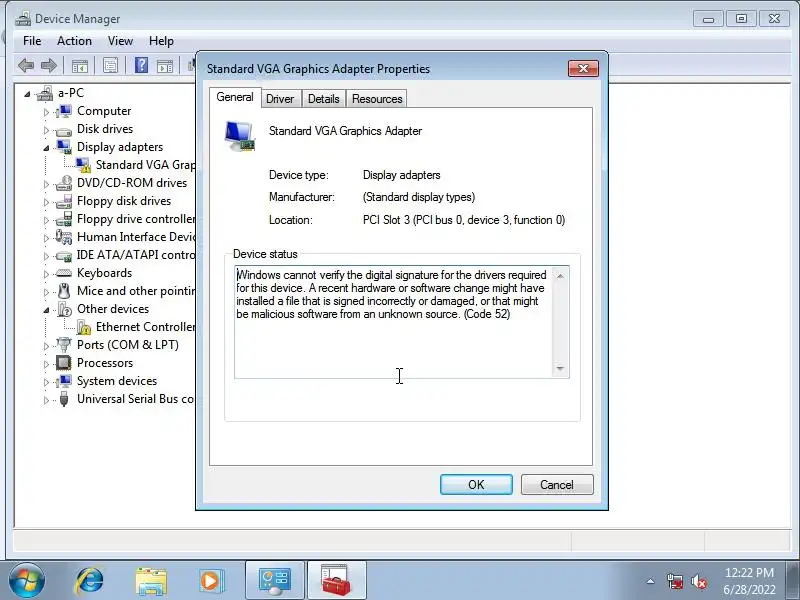Image resolution: width=800 pixels, height=600 pixels.
Task: Close the VGA Adapter Properties dialog
Action: (583, 68)
